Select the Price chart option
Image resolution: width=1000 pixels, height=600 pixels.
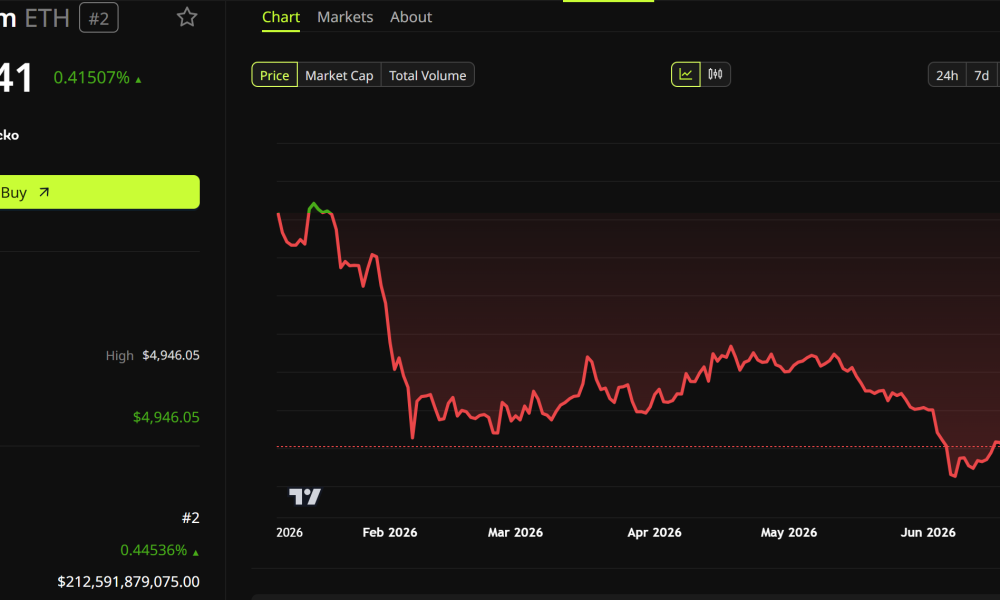tap(274, 75)
